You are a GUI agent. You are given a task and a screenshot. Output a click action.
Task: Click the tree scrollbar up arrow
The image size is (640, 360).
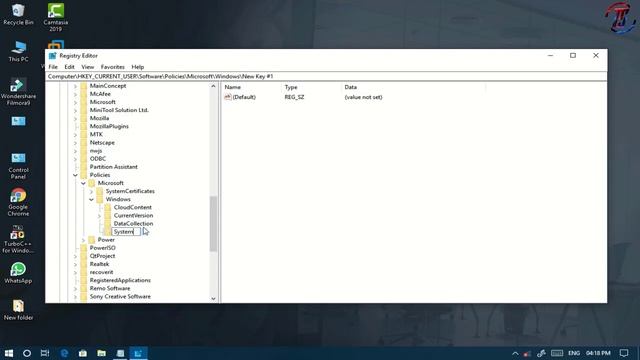click(213, 86)
